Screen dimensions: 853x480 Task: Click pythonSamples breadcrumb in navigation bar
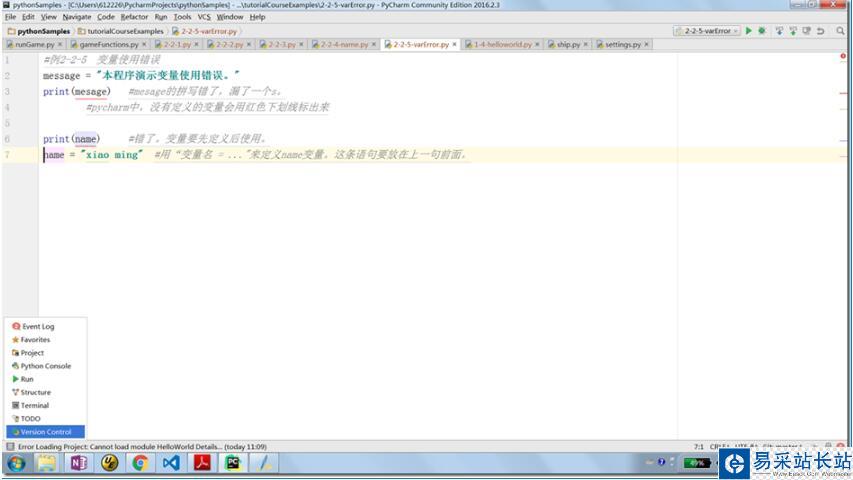(39, 31)
